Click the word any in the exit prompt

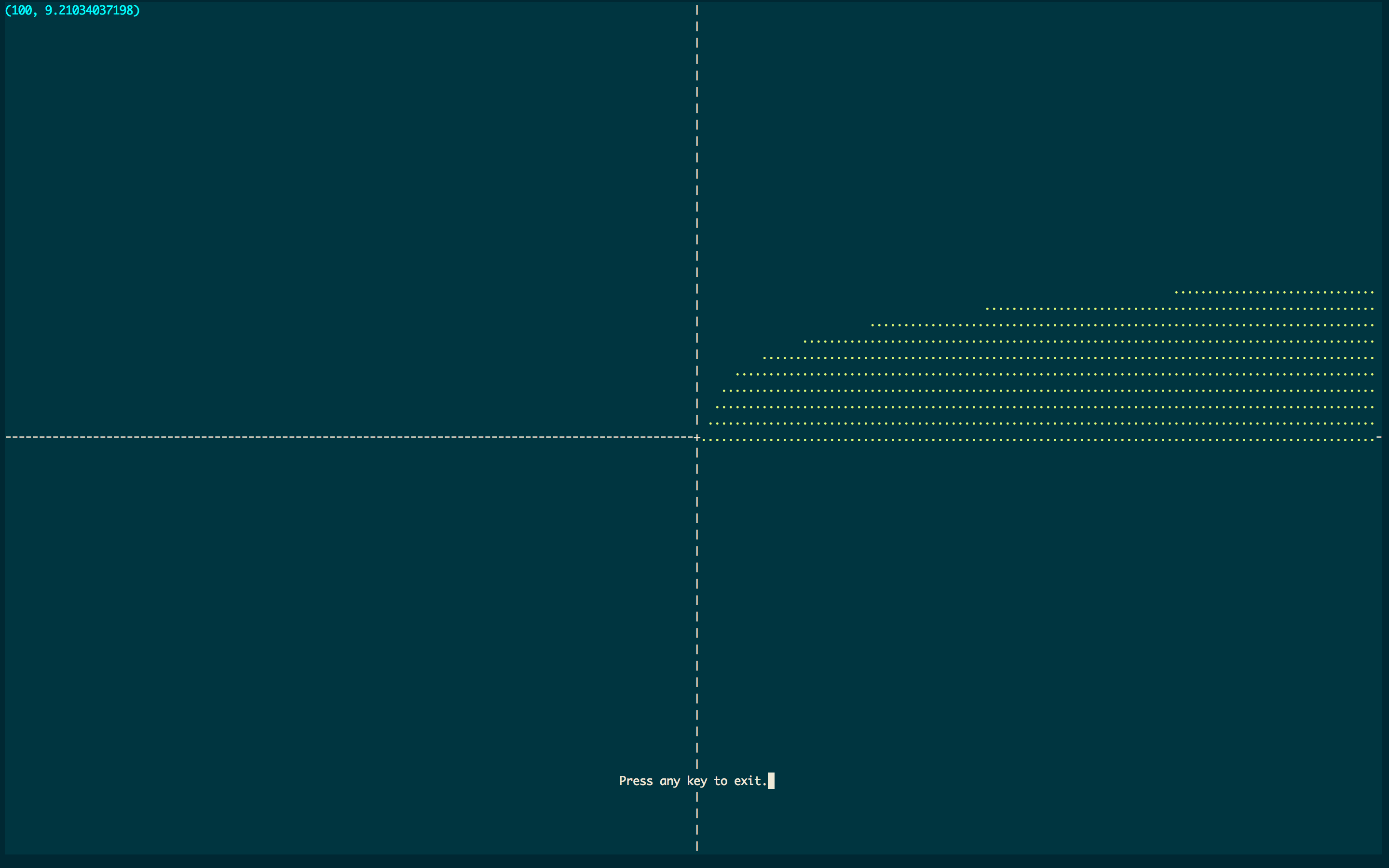coord(669,781)
